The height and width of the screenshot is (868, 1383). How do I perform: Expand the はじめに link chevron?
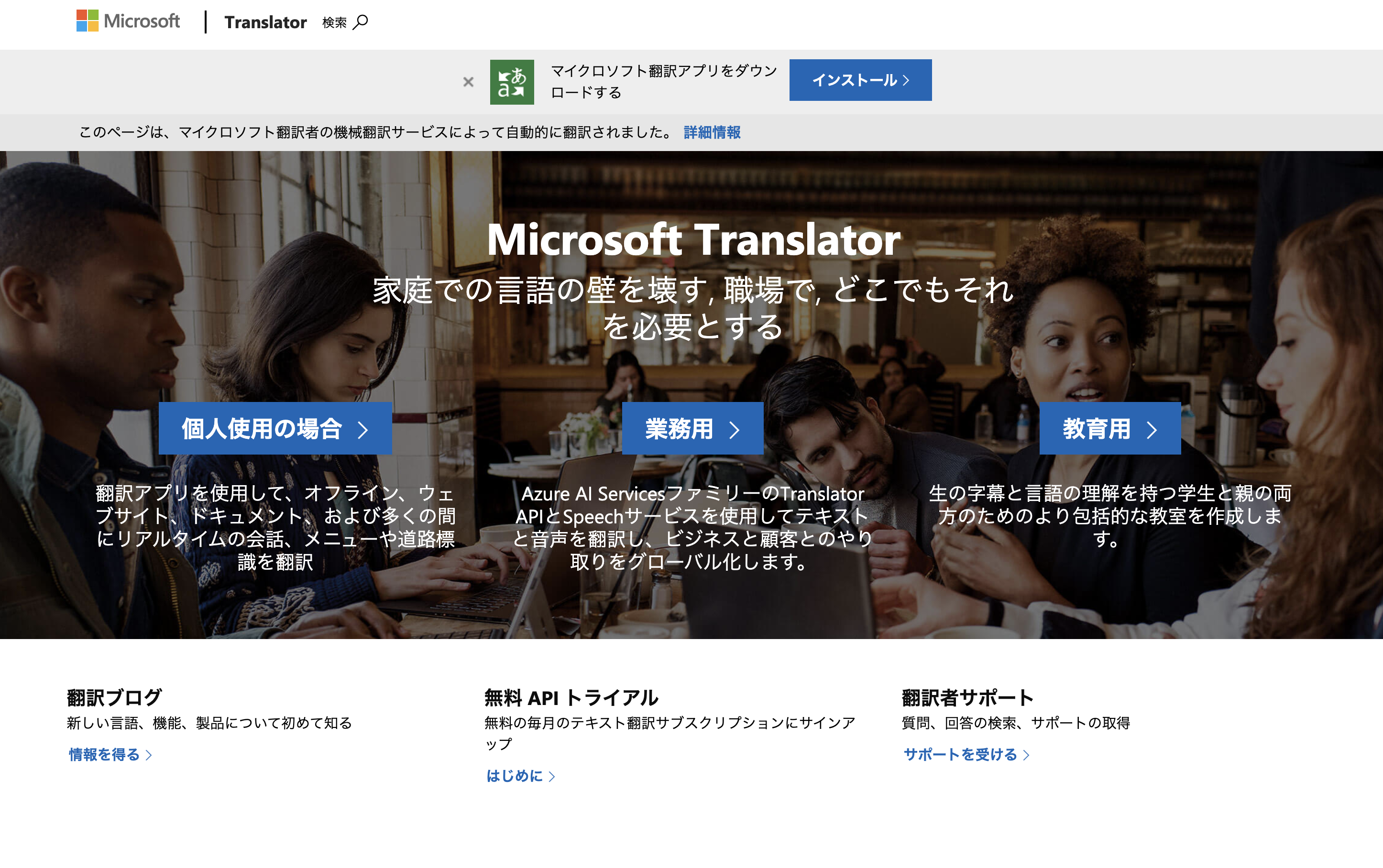point(552,776)
